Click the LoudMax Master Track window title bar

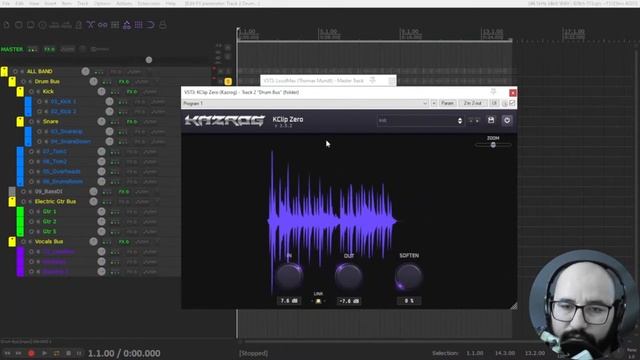[x=328, y=80]
